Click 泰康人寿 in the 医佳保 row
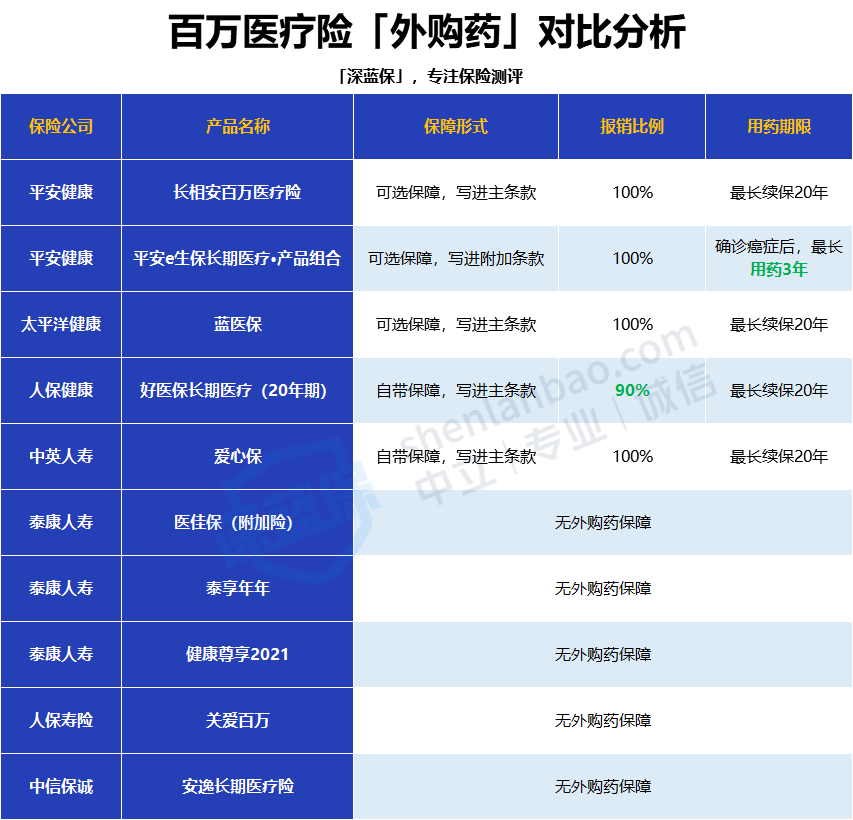853x820 pixels. tap(61, 522)
